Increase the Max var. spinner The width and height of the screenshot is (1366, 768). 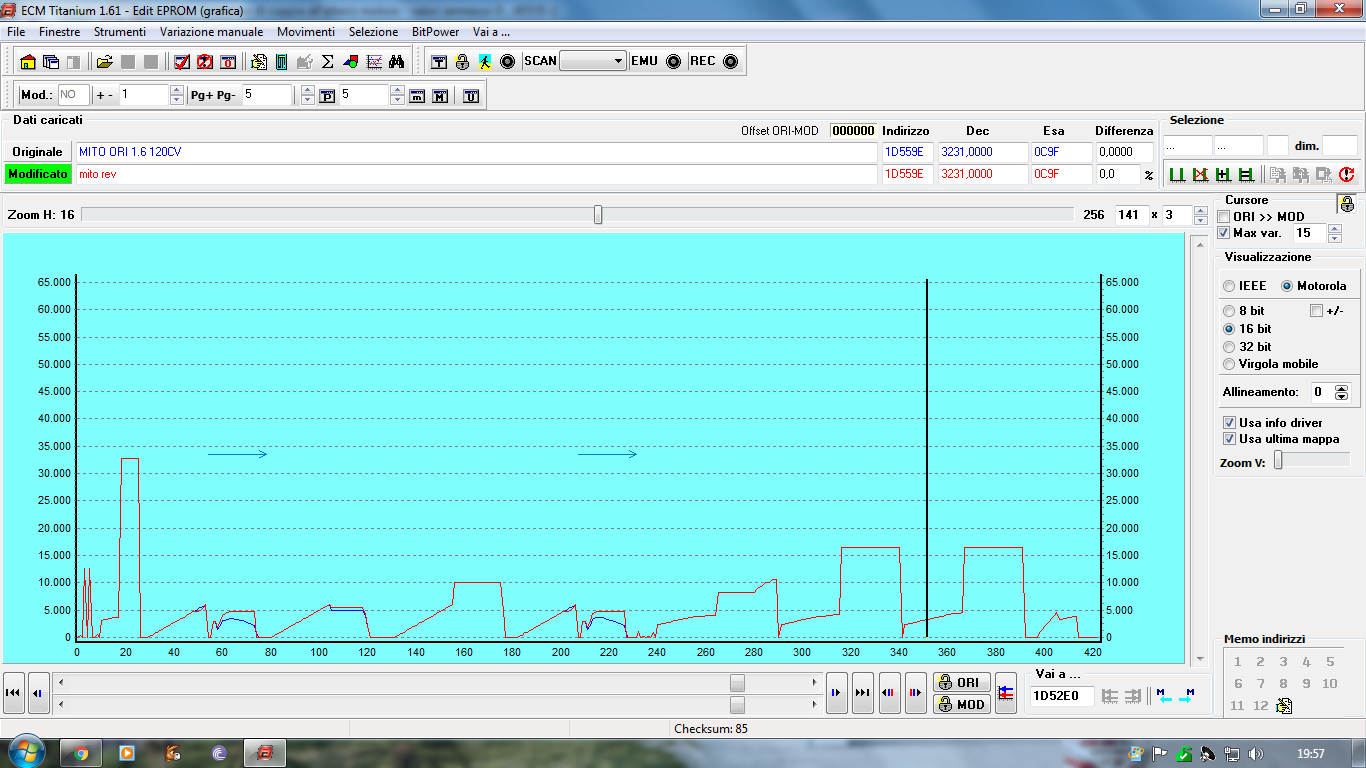pos(1333,229)
